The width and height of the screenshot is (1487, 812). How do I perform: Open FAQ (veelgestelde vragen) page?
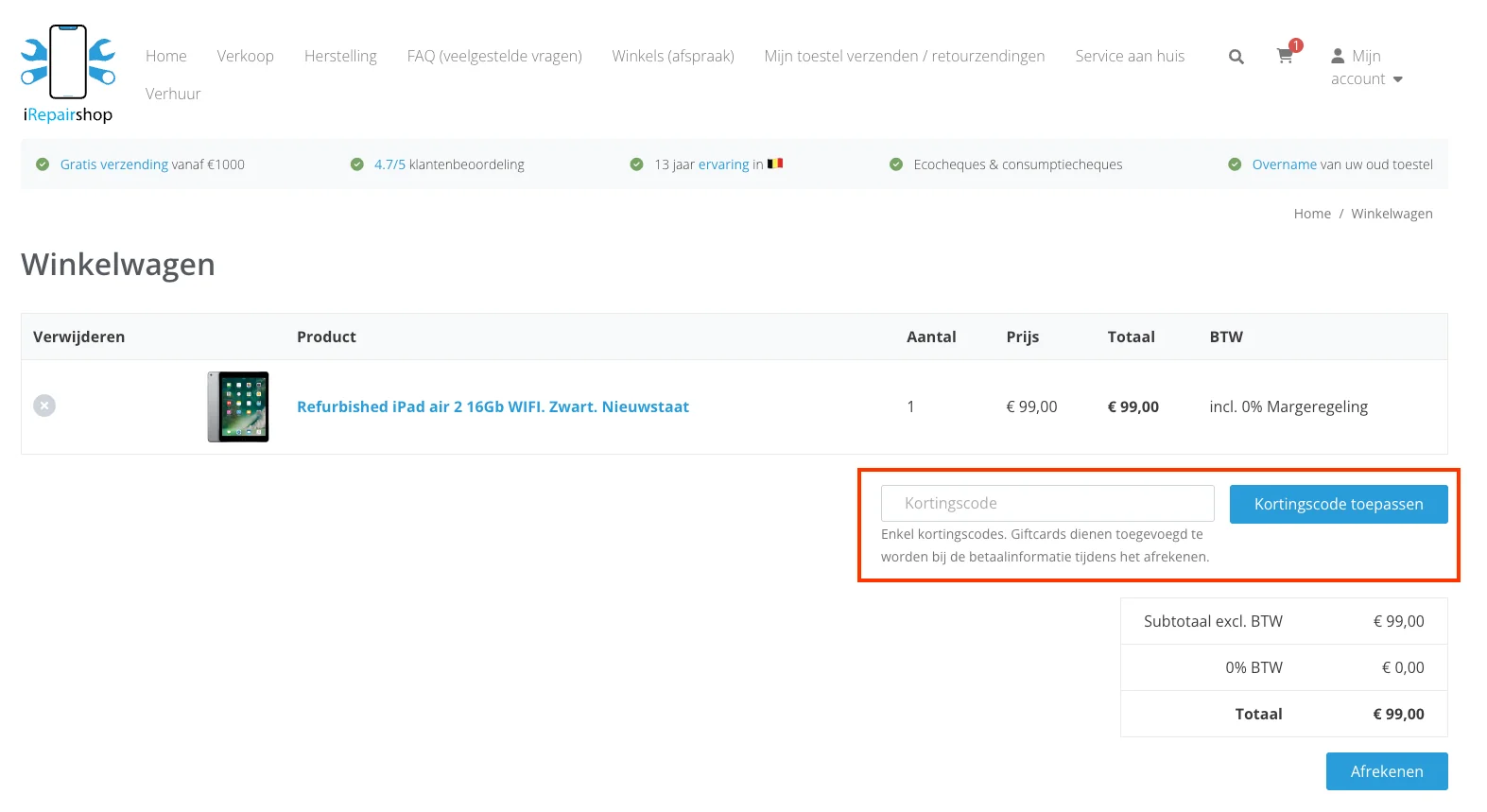[x=494, y=56]
